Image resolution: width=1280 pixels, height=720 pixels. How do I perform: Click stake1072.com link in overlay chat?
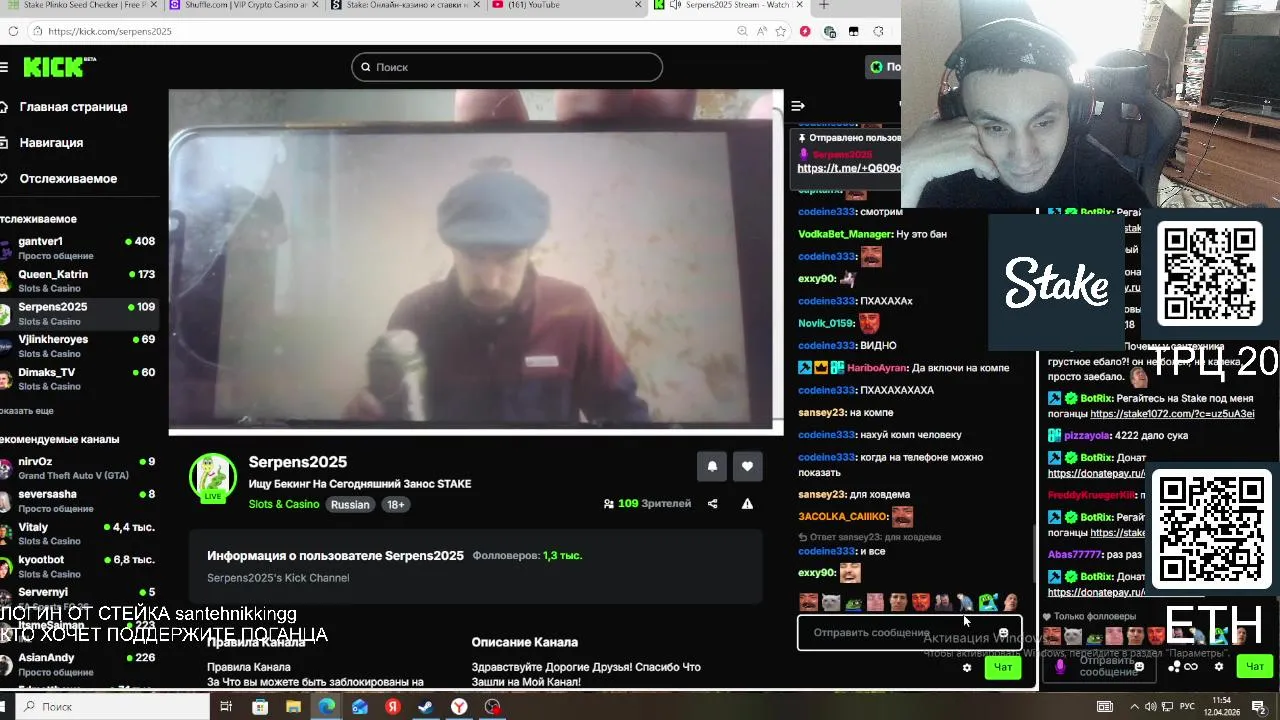tap(1172, 414)
